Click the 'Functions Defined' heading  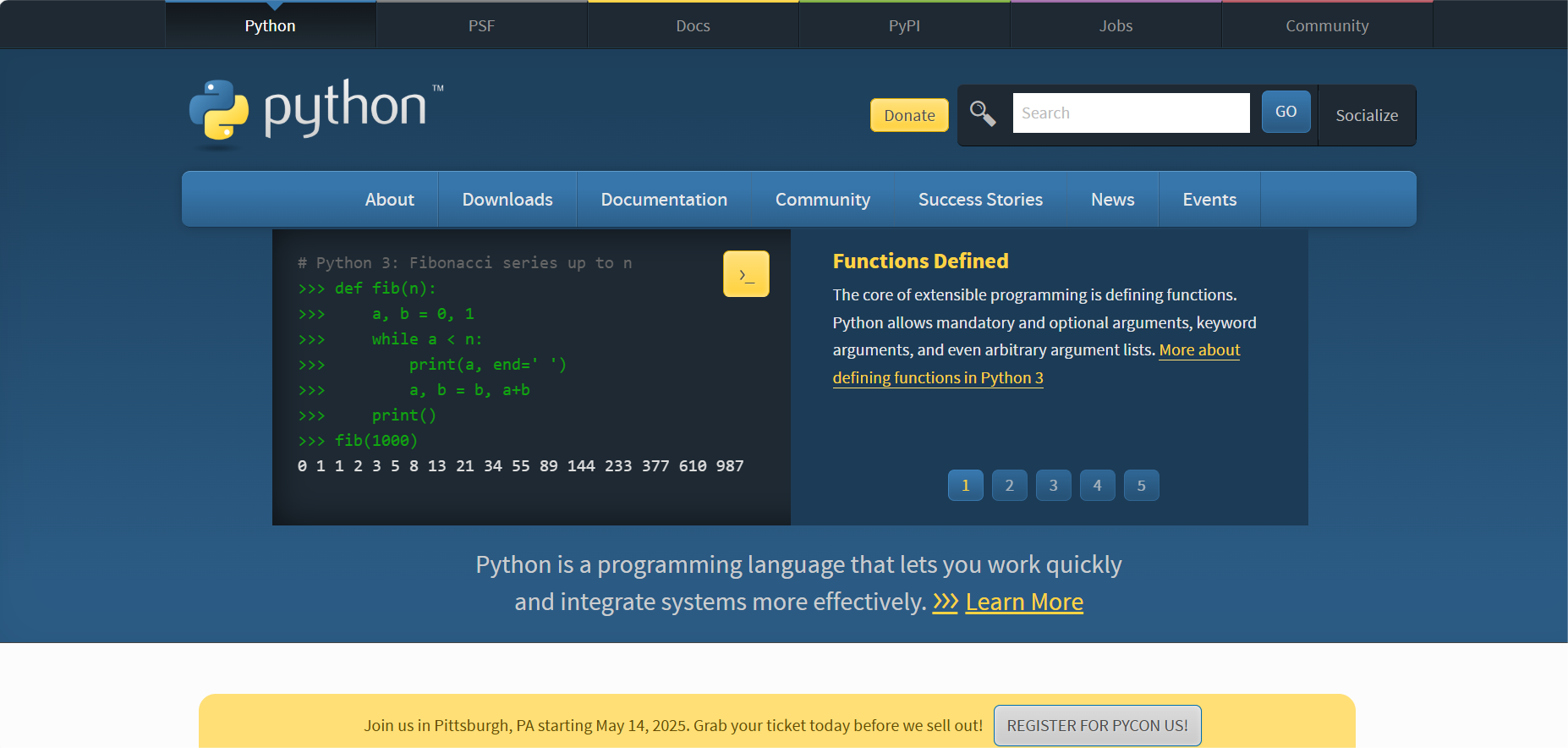(x=920, y=261)
